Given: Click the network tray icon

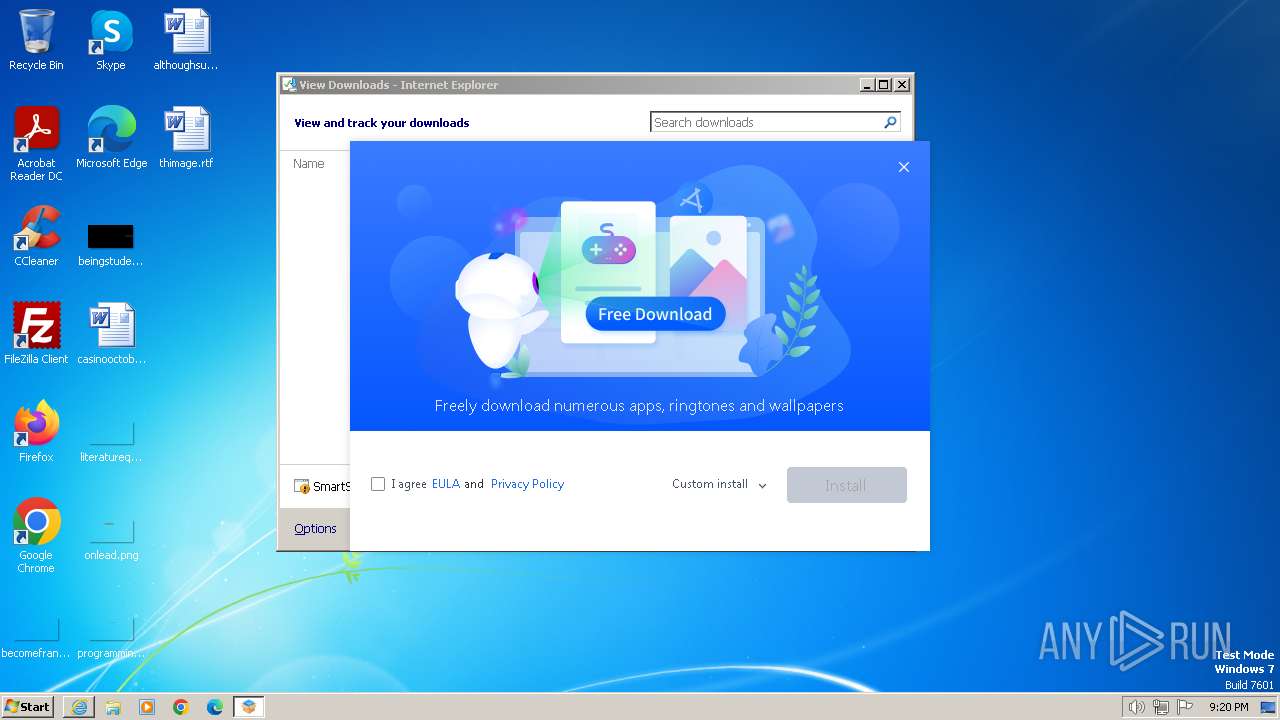Looking at the screenshot, I should [x=1161, y=707].
